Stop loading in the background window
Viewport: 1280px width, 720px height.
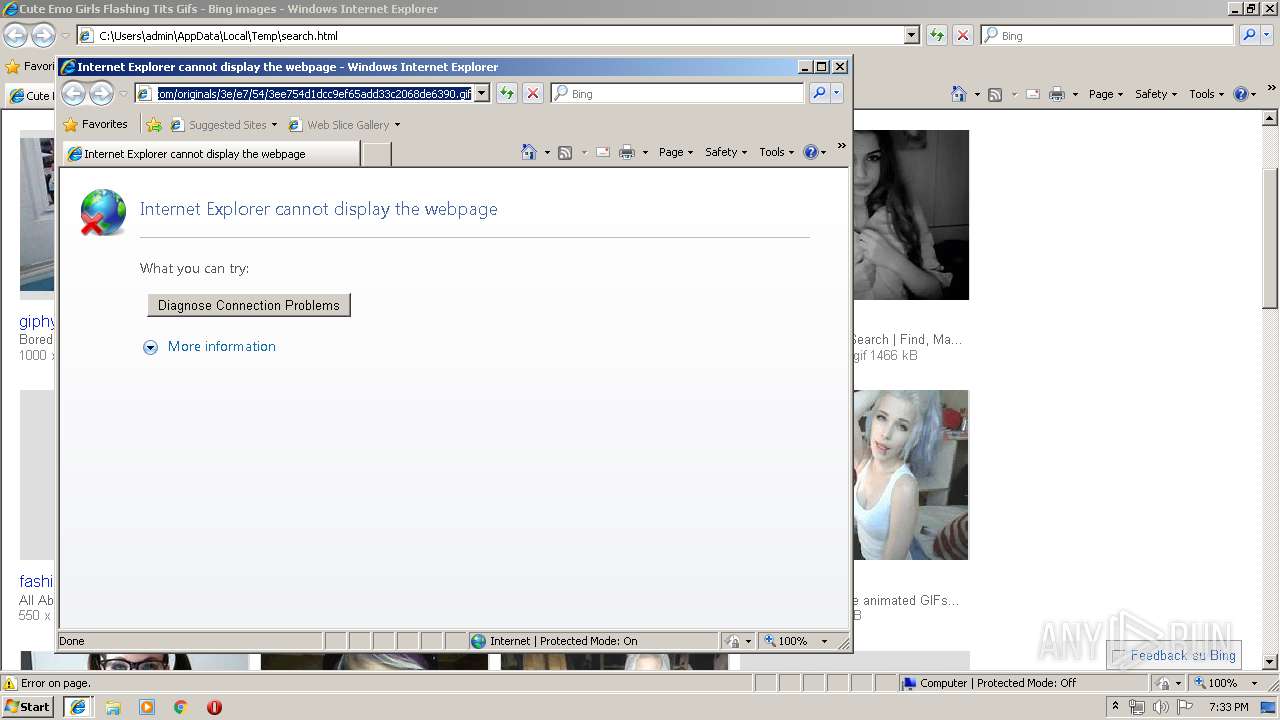pos(963,35)
